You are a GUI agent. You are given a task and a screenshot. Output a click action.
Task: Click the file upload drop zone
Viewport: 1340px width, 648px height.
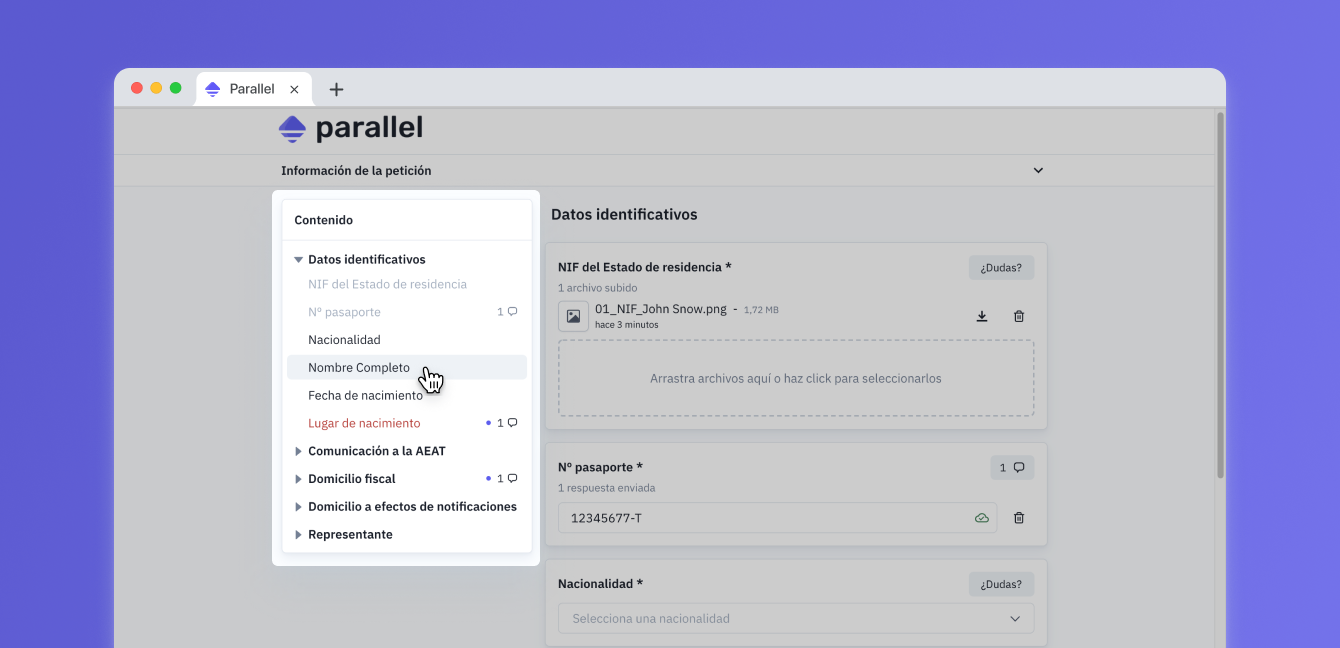[x=796, y=378]
